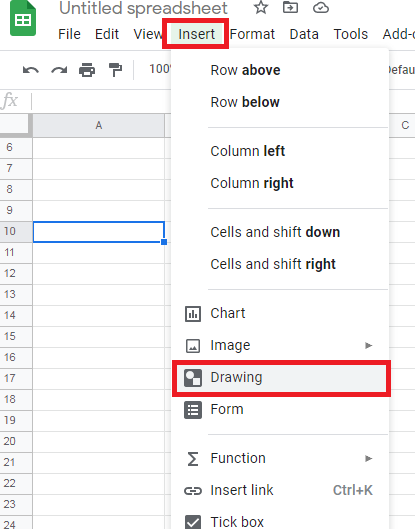This screenshot has height=529, width=415.
Task: Insert a Column right
Action: [280, 183]
